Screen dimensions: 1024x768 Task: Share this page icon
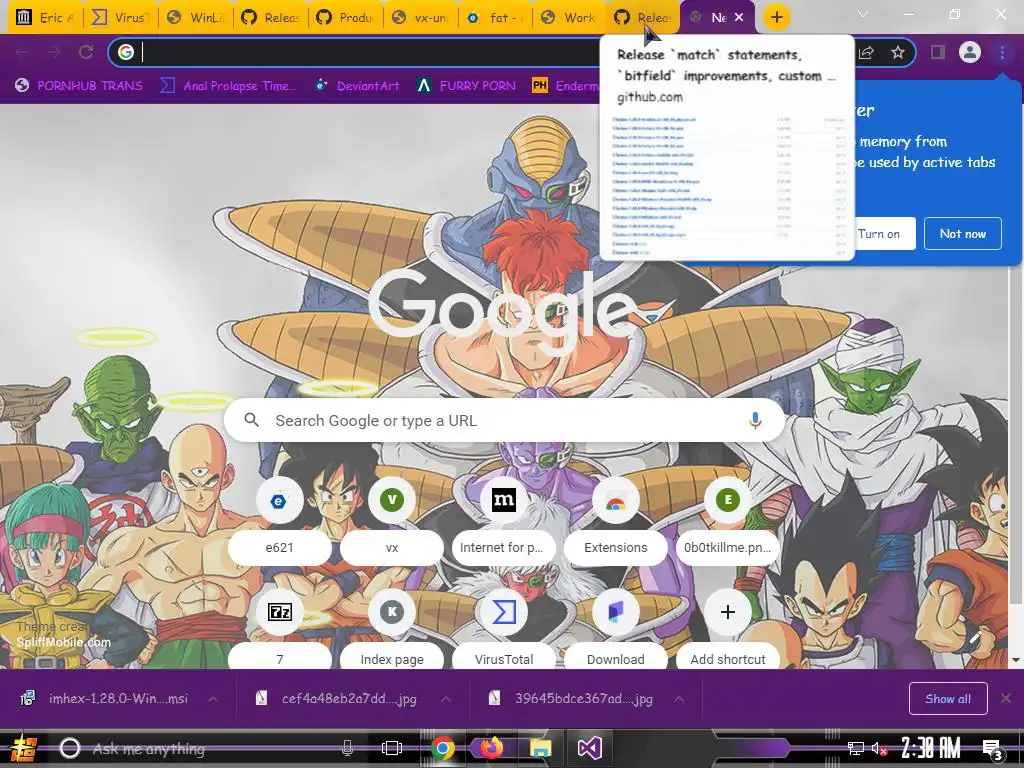click(867, 52)
